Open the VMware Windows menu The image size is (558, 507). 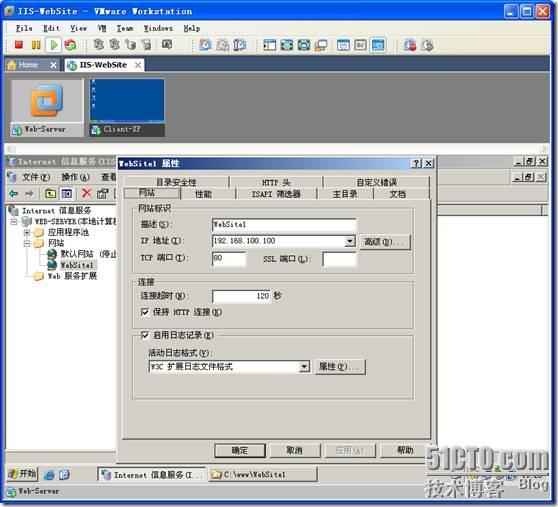158,28
